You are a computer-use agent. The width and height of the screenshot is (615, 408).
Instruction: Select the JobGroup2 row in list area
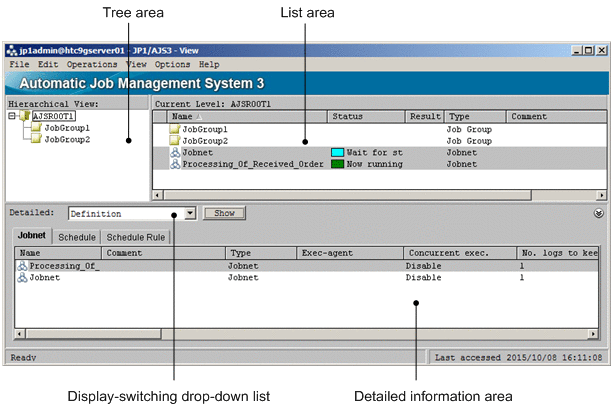point(380,140)
